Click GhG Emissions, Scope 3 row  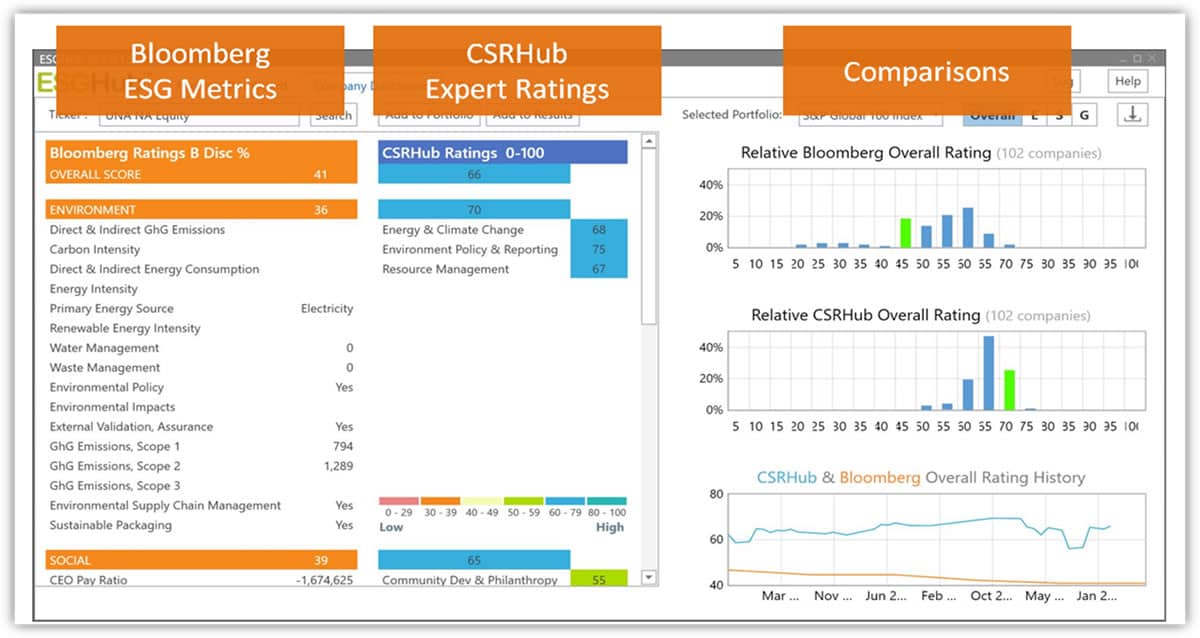[x=201, y=486]
